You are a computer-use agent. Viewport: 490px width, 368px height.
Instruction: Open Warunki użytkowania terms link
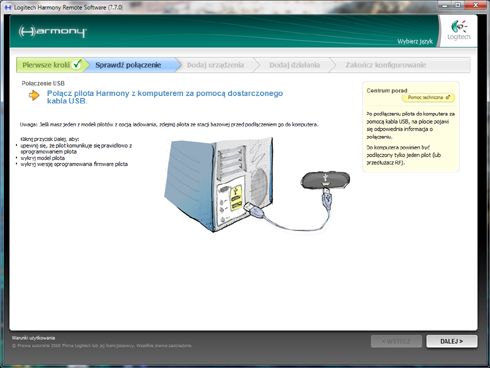click(33, 338)
